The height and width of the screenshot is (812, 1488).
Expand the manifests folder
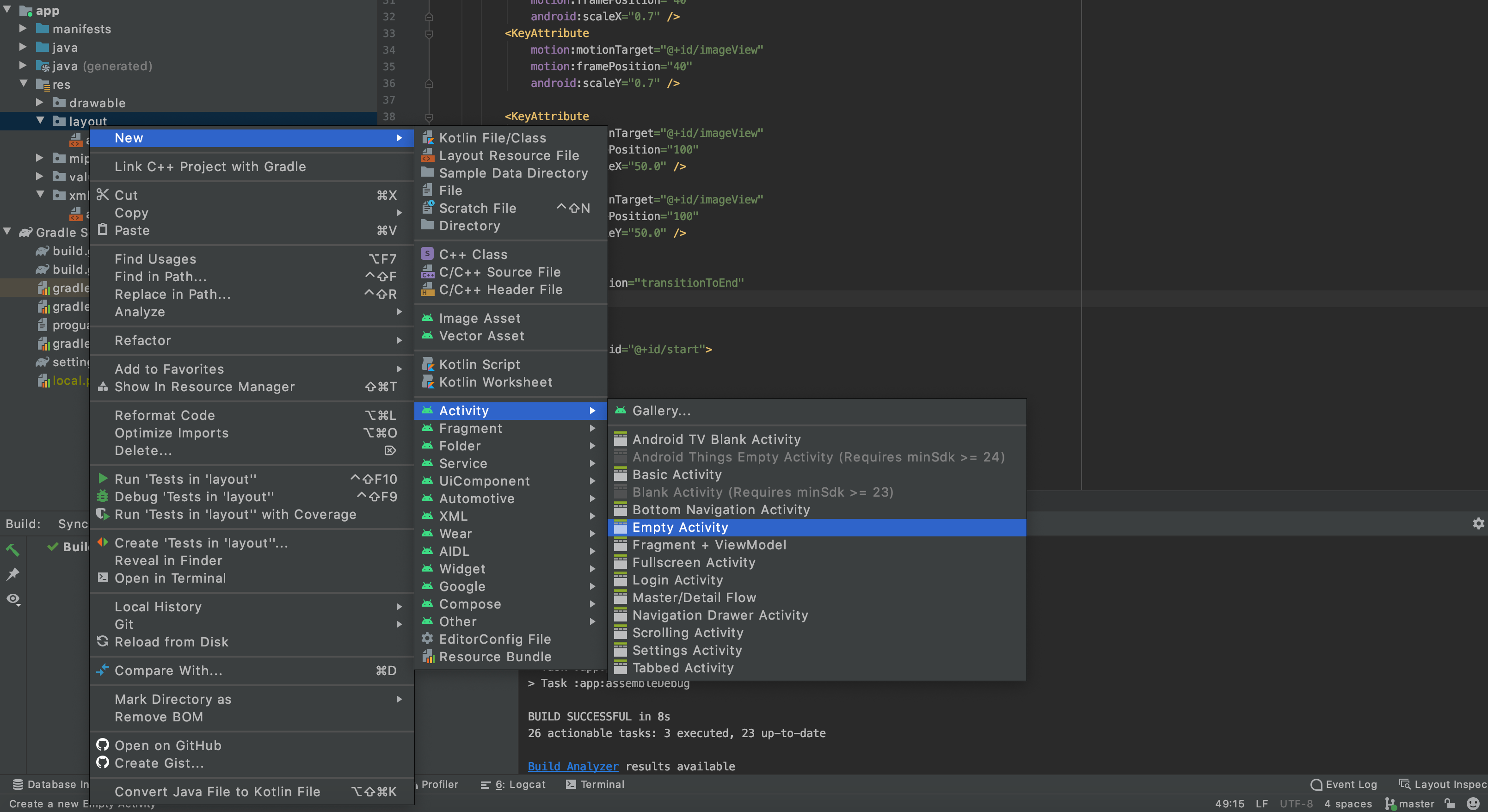point(23,28)
